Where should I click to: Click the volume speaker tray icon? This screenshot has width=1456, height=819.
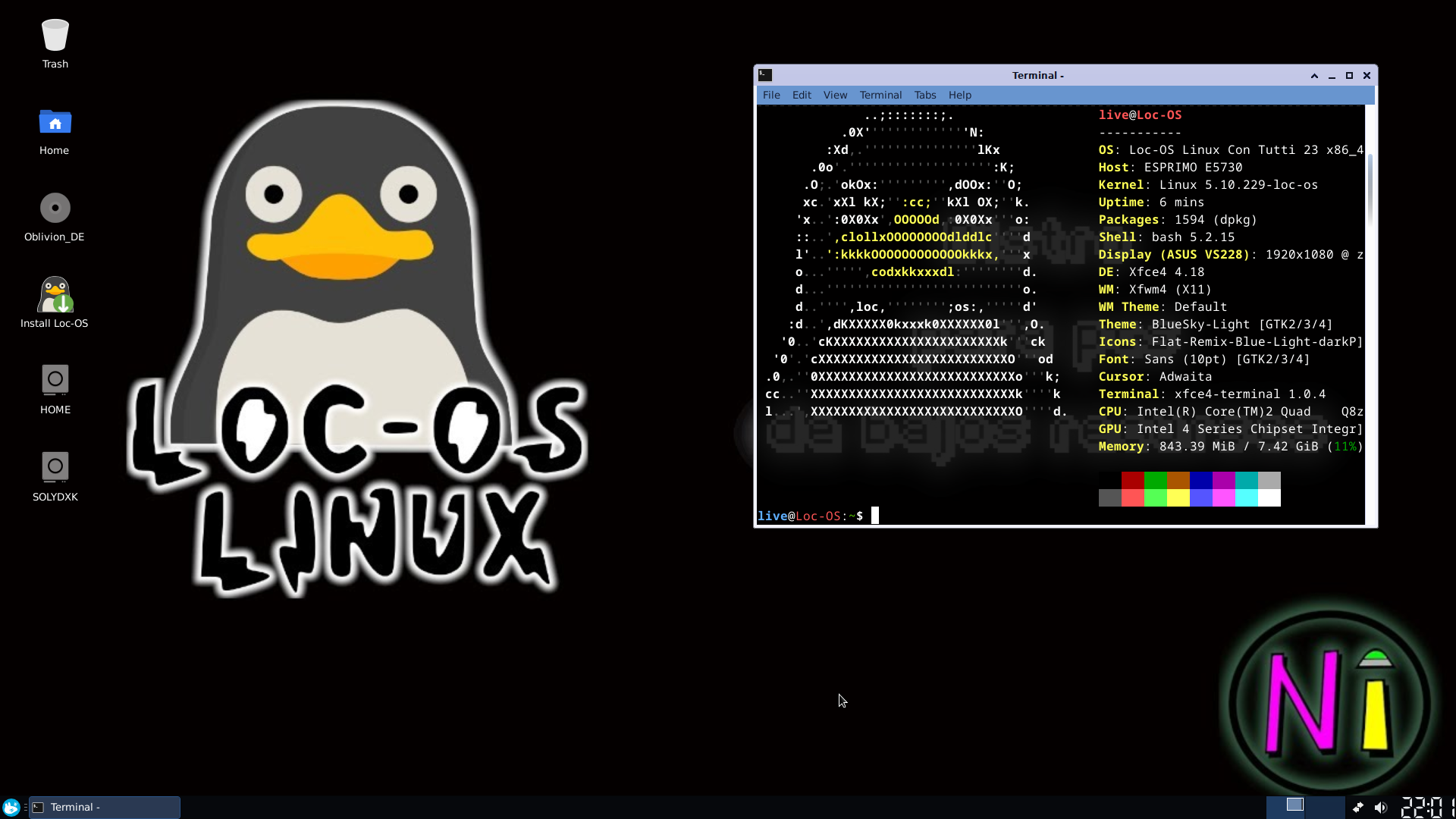[x=1381, y=807]
